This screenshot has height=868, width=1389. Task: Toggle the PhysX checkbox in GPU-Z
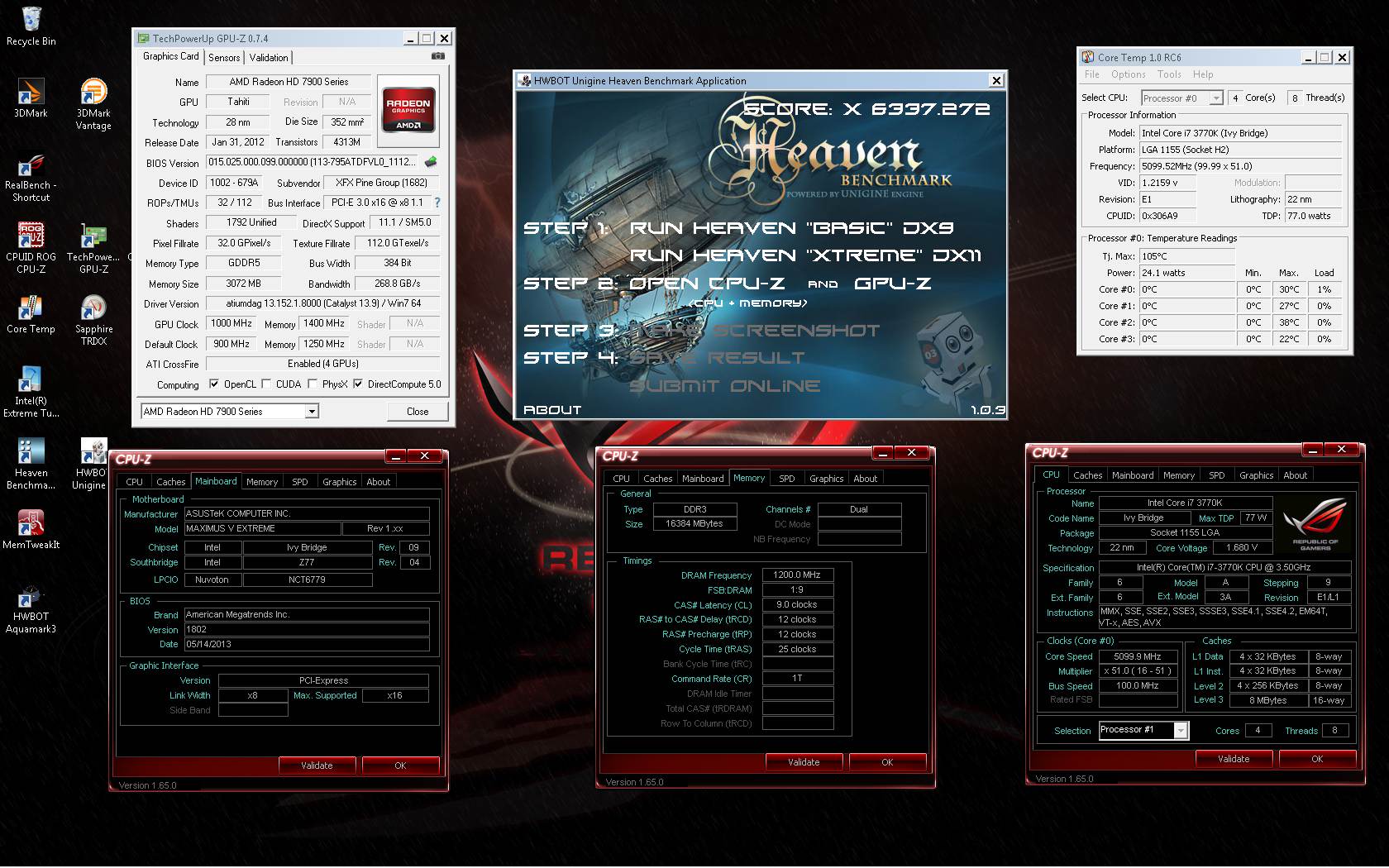point(313,384)
